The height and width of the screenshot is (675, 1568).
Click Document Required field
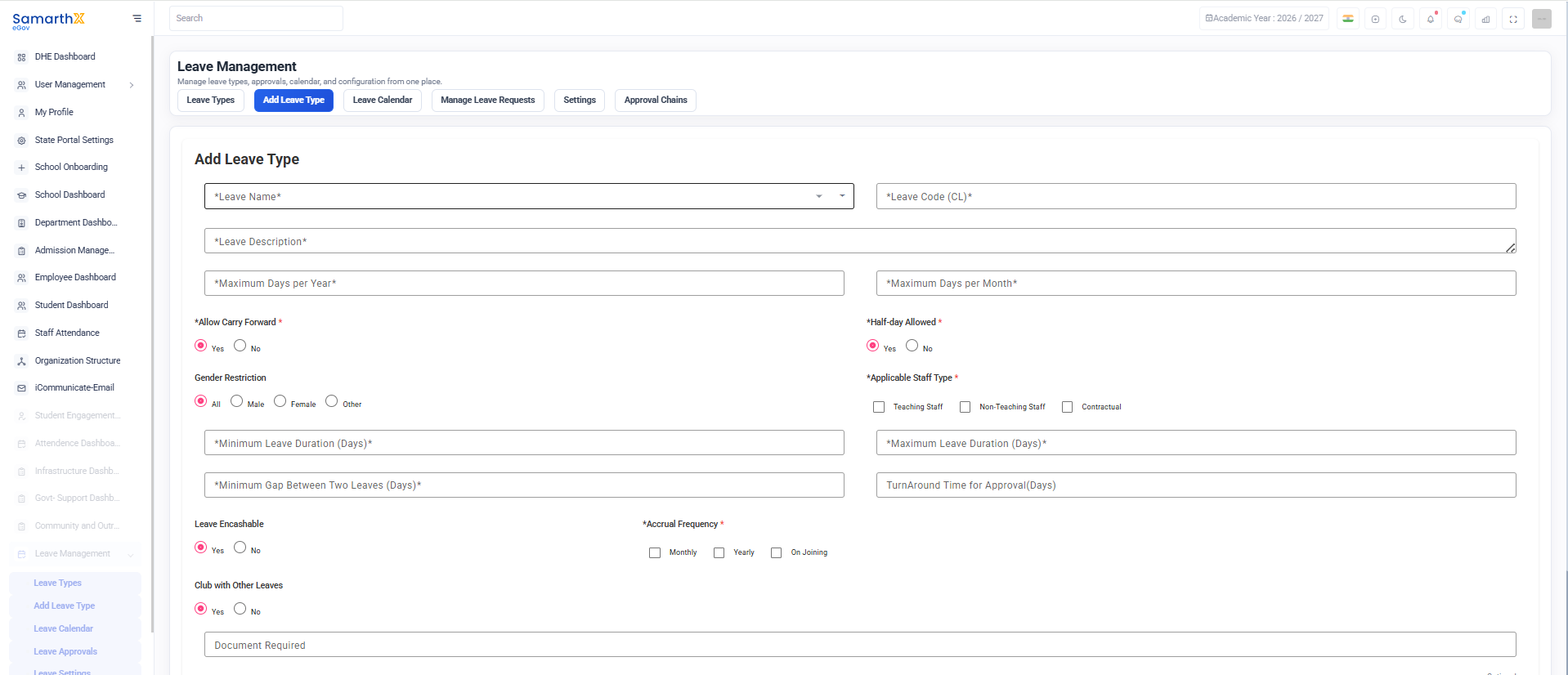click(x=860, y=645)
